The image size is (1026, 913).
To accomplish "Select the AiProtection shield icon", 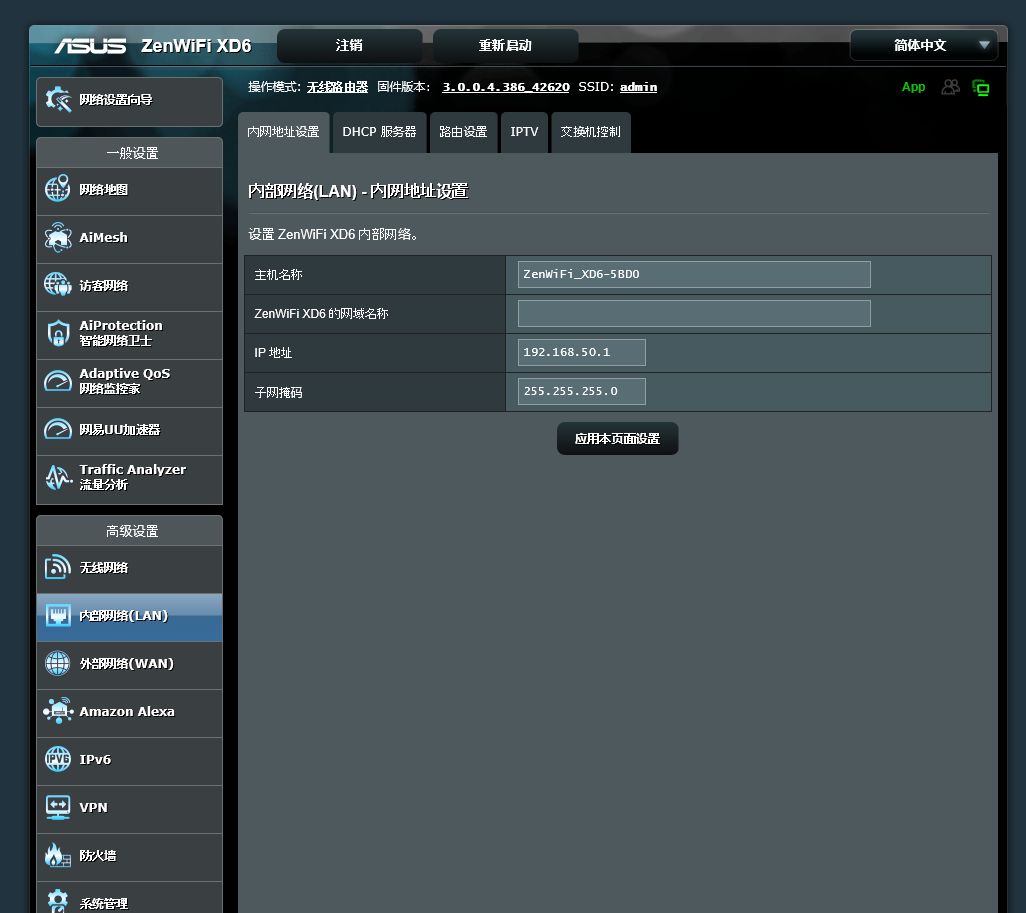I will pos(58,333).
